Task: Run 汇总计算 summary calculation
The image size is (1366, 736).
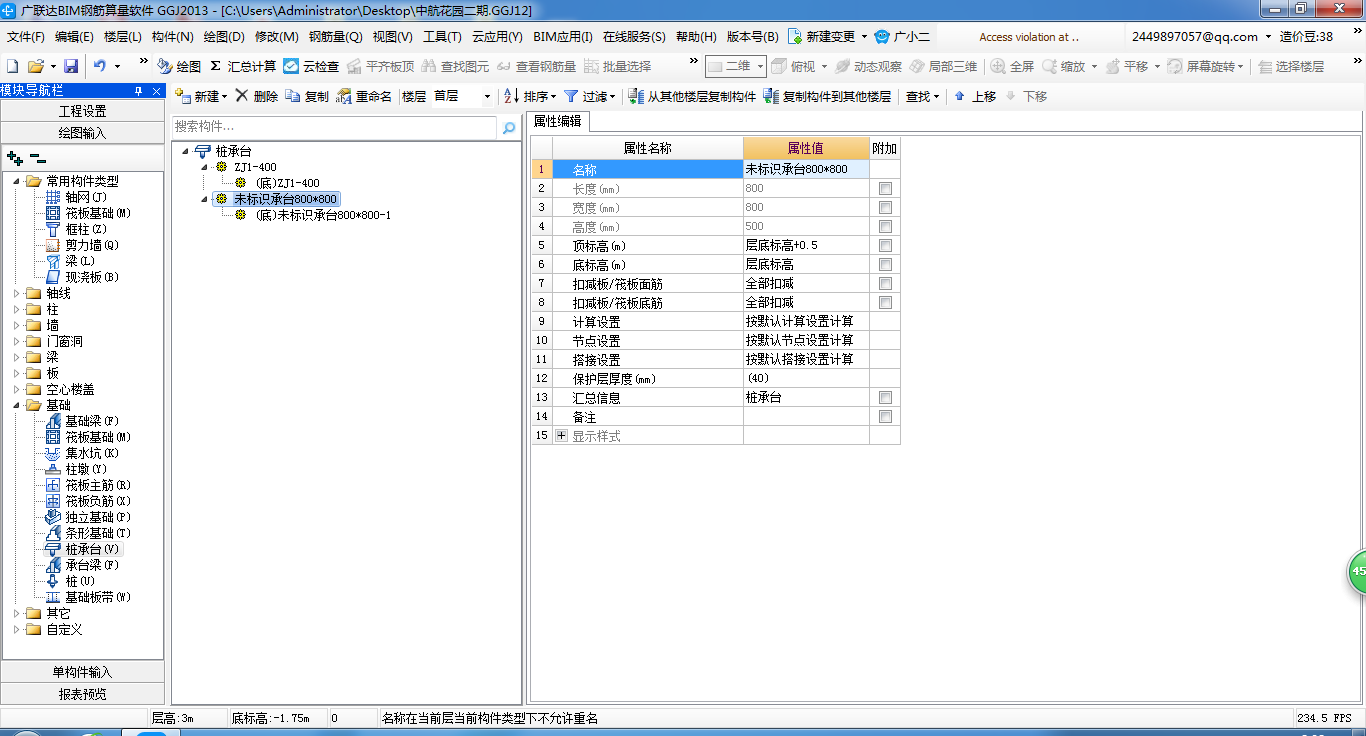Action: [x=243, y=66]
